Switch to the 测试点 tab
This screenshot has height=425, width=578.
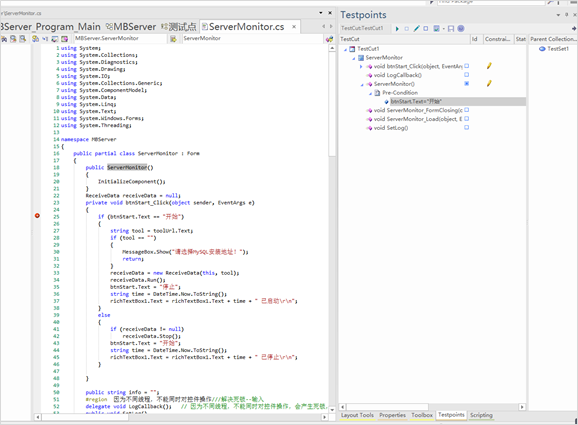179,27
